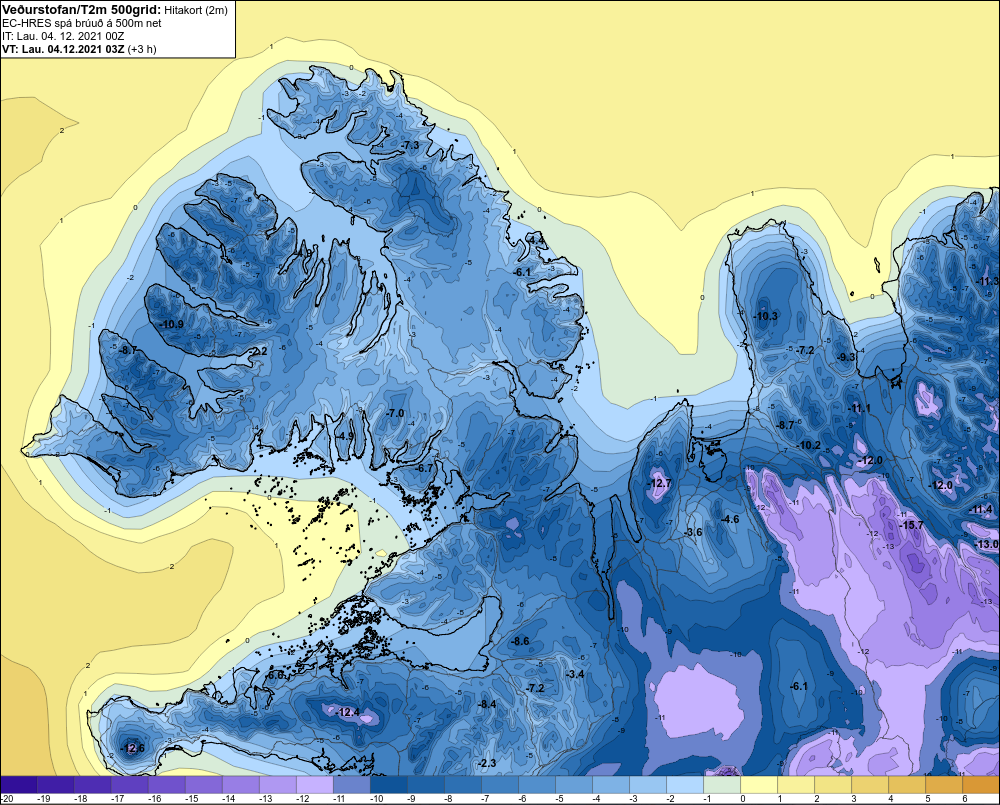Click the initial time line 'IT: Lau. 04. 12. 2021 00Z'

click(x=63, y=36)
